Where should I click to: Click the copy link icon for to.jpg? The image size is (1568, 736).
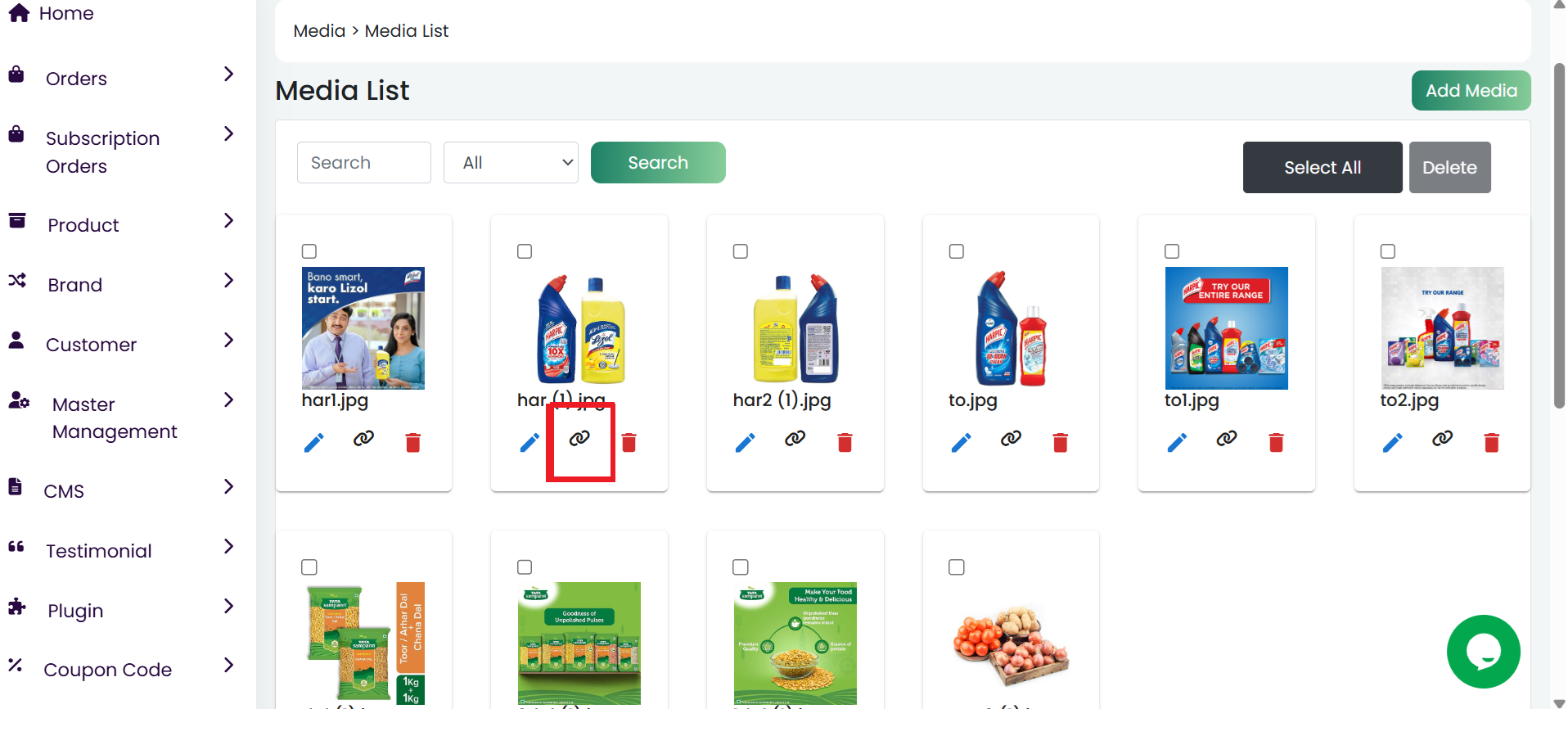click(x=1011, y=439)
